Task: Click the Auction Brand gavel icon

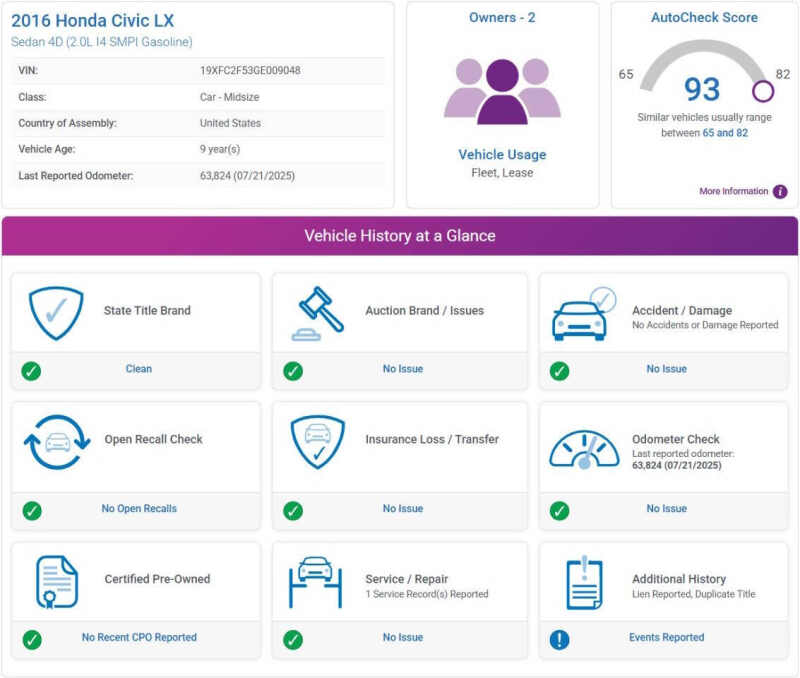Action: 318,313
